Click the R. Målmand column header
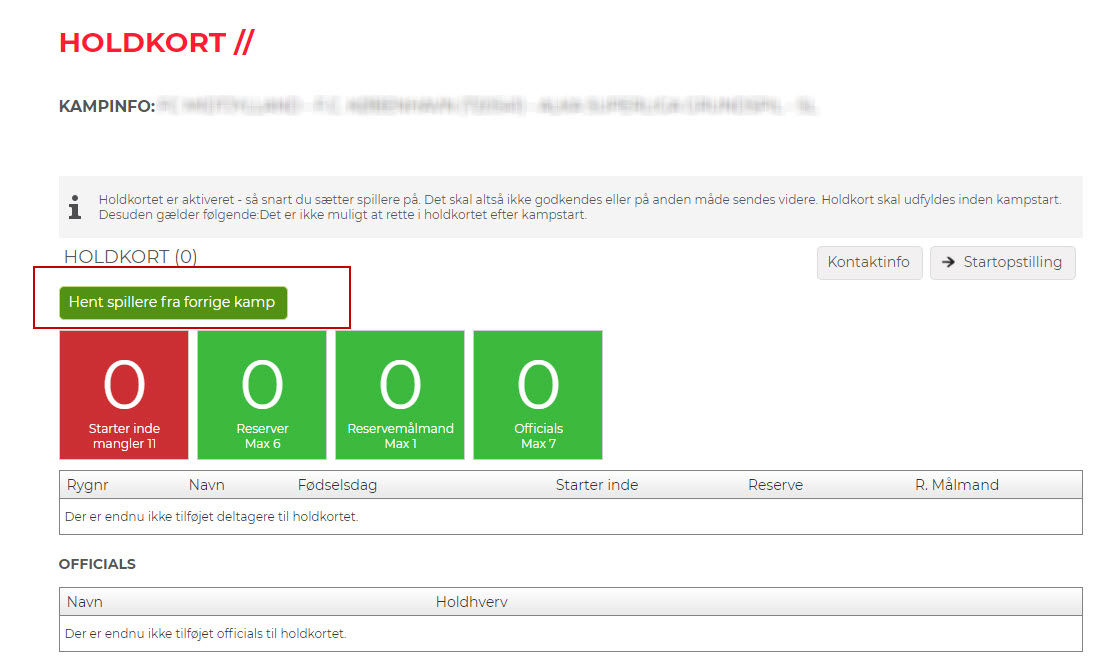1108x668 pixels. 956,485
